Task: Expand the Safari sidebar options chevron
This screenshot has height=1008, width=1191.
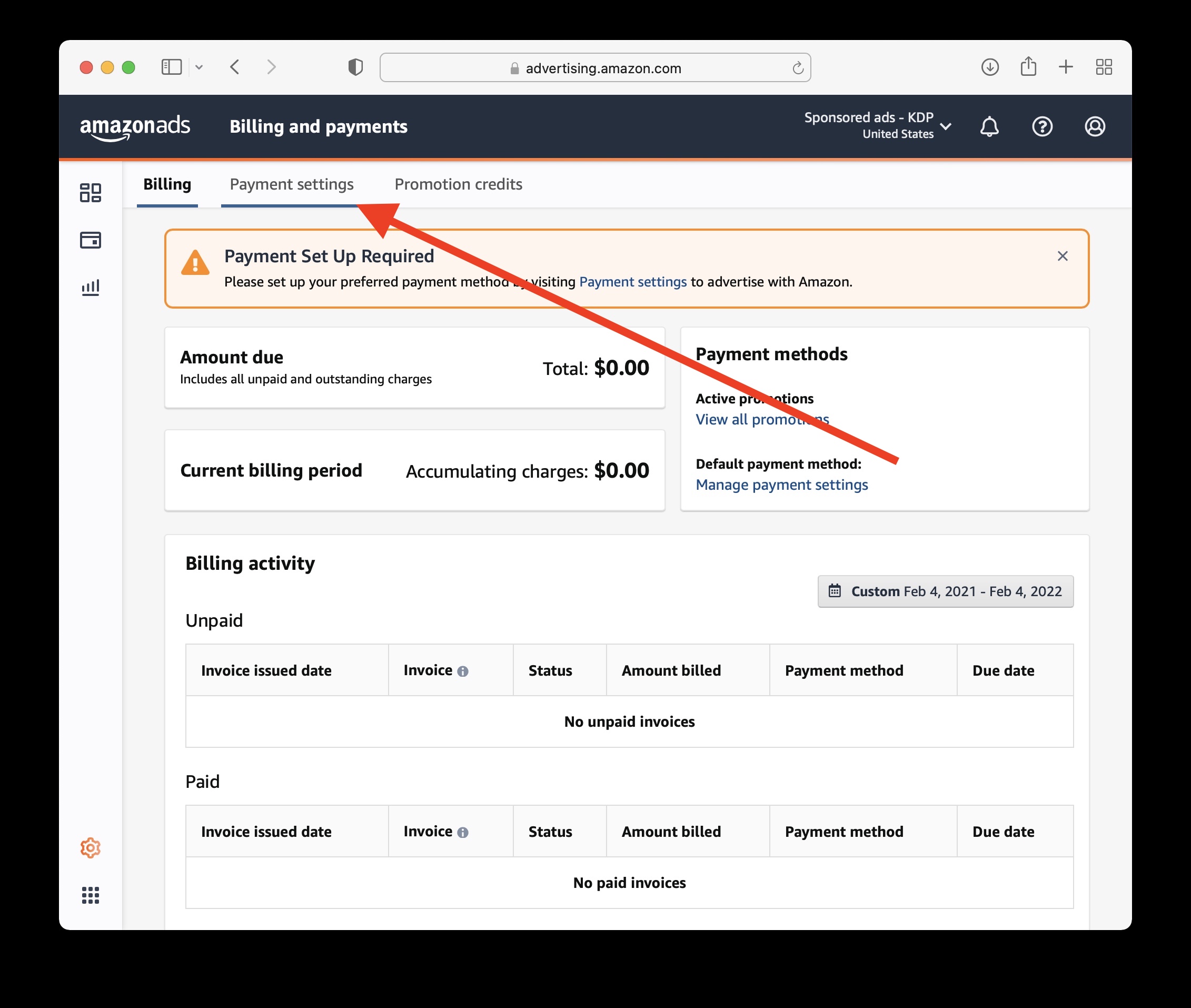Action: [199, 67]
